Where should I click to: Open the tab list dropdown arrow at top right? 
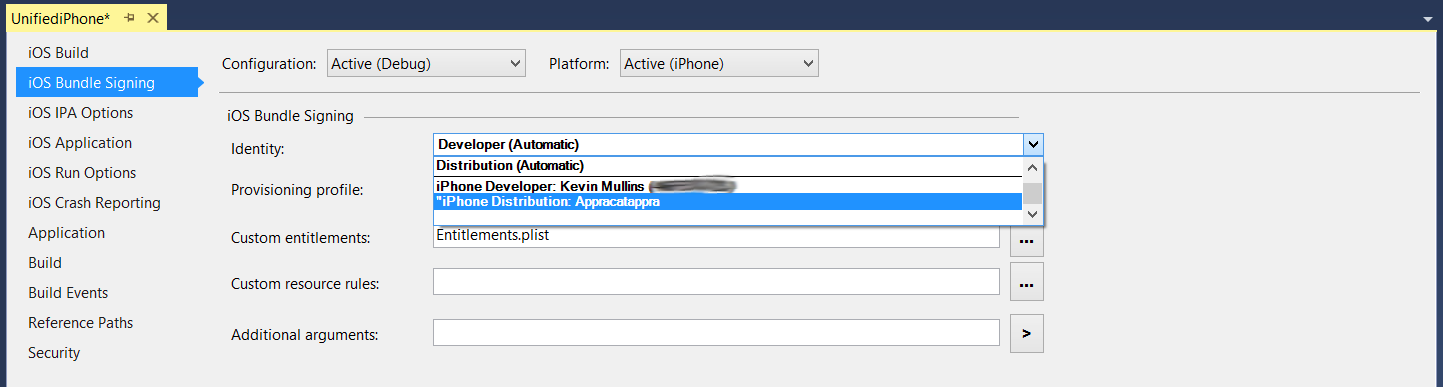pos(1427,19)
